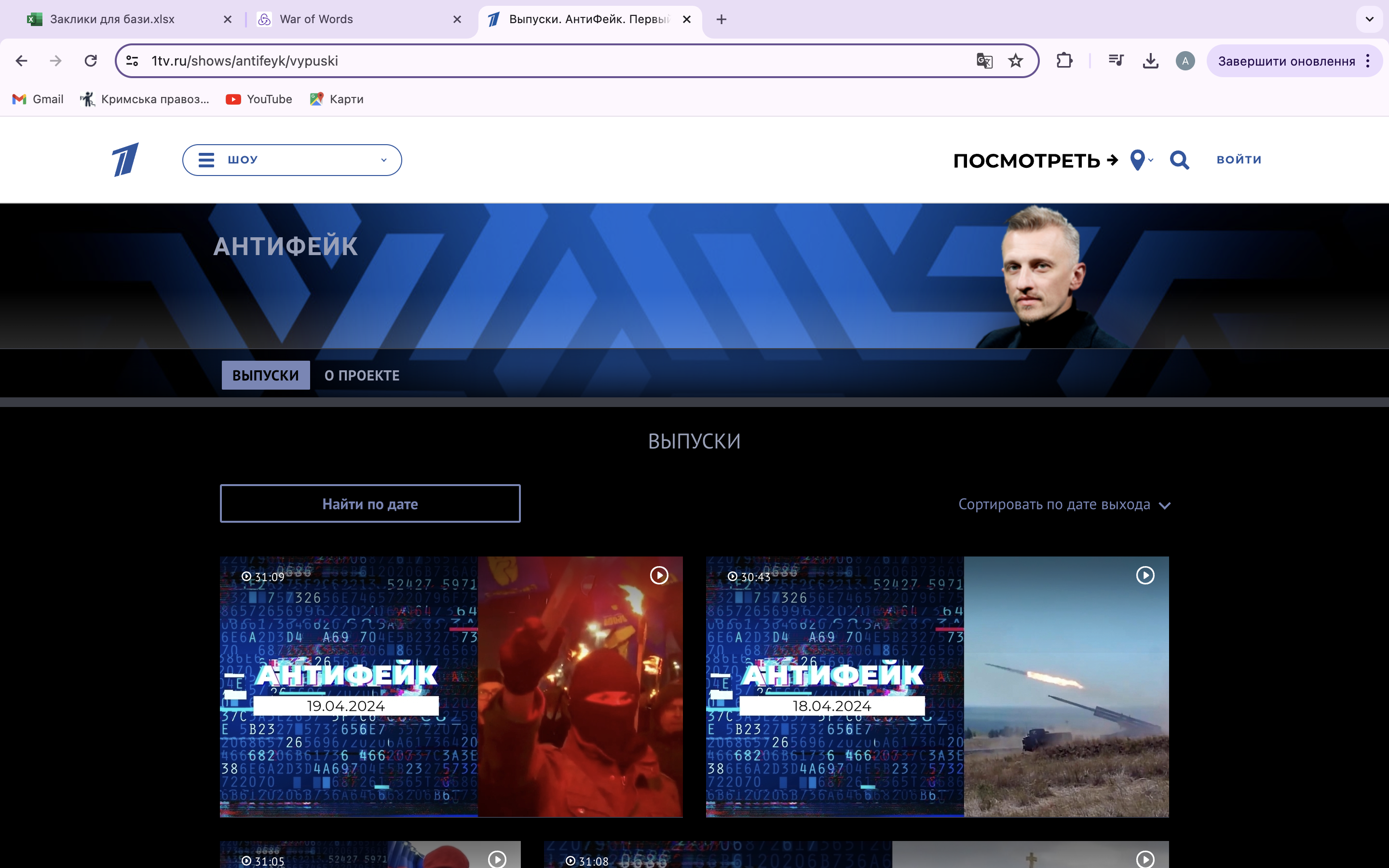Open a new browser tab
The height and width of the screenshot is (868, 1389).
pyautogui.click(x=722, y=19)
